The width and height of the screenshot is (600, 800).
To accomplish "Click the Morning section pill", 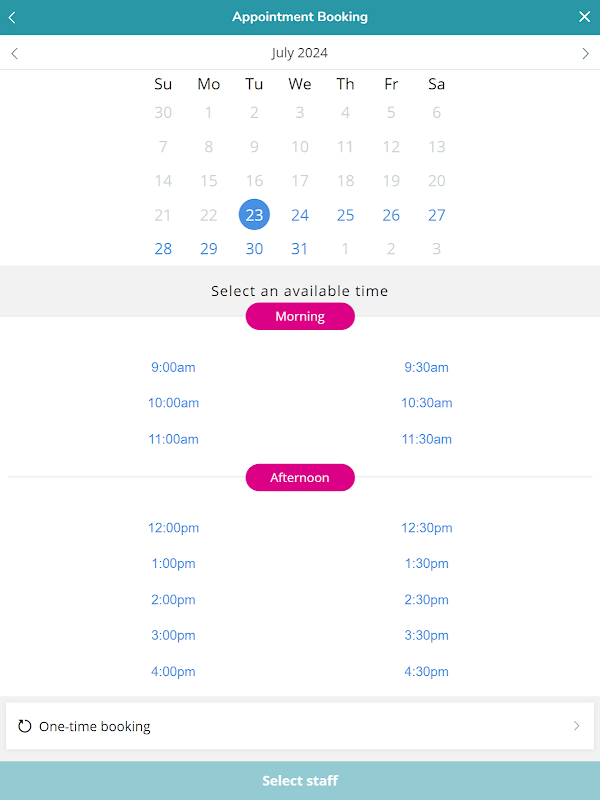I will click(300, 316).
